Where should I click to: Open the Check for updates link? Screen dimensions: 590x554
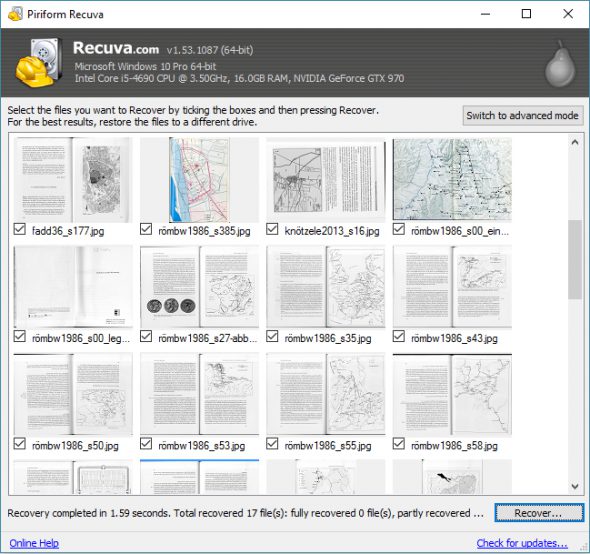point(522,543)
